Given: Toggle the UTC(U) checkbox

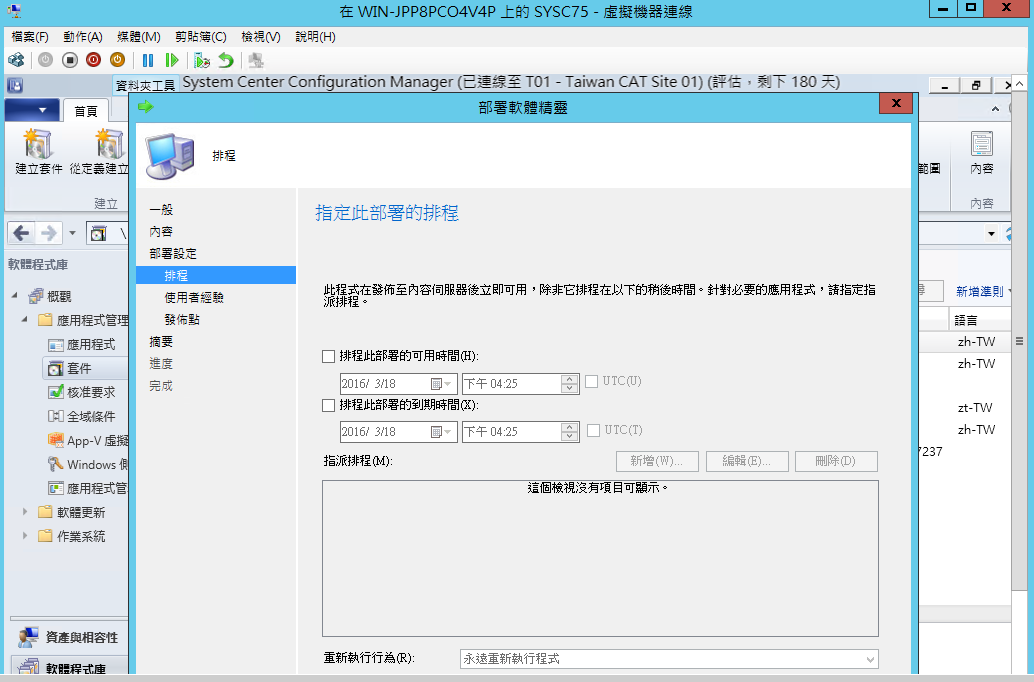Looking at the screenshot, I should point(592,381).
